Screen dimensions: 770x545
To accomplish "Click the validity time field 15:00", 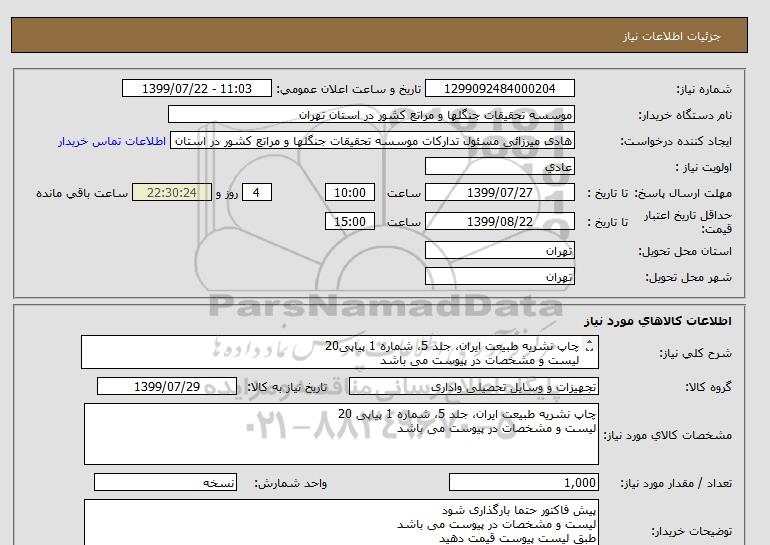I will pos(350,221).
